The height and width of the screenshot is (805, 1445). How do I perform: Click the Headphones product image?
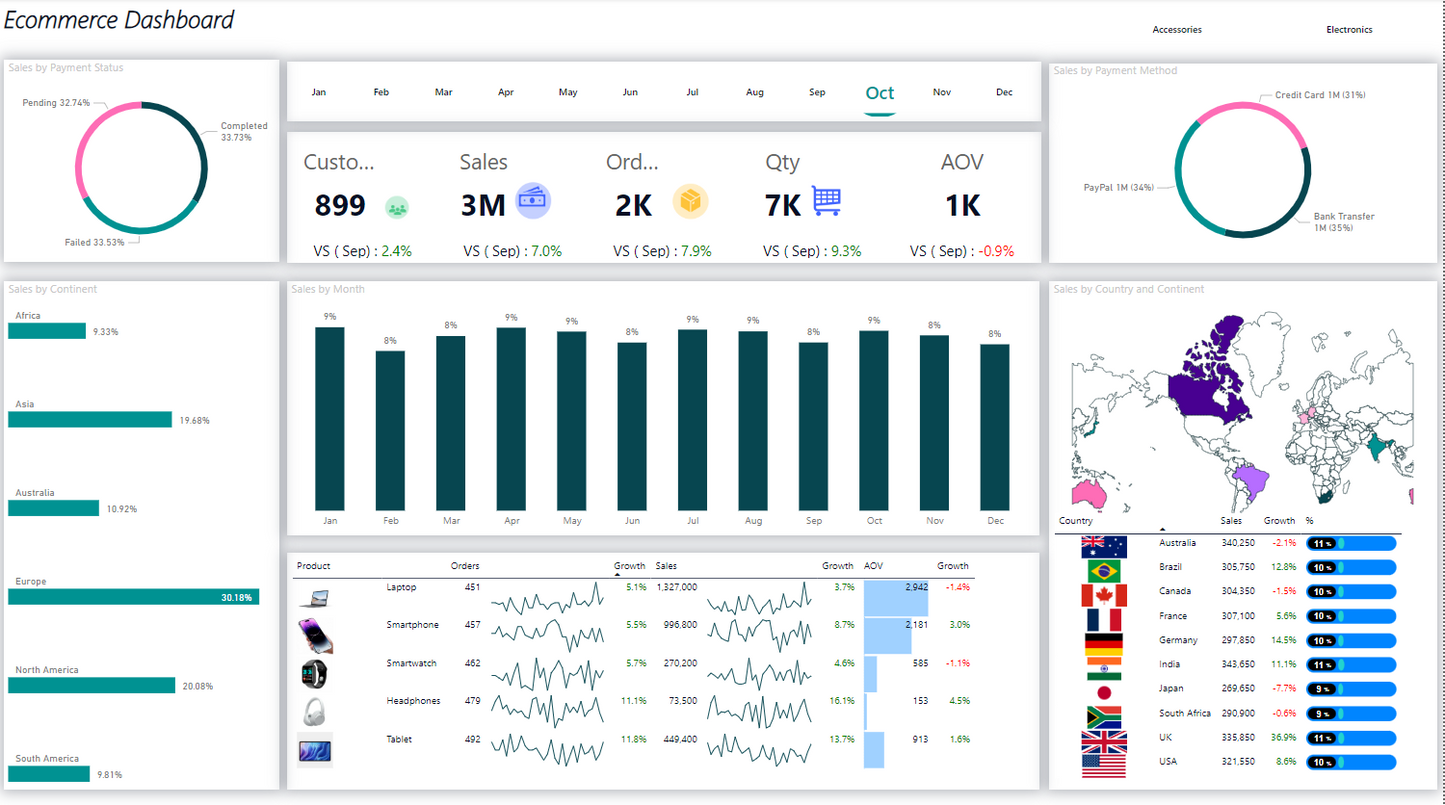(314, 711)
